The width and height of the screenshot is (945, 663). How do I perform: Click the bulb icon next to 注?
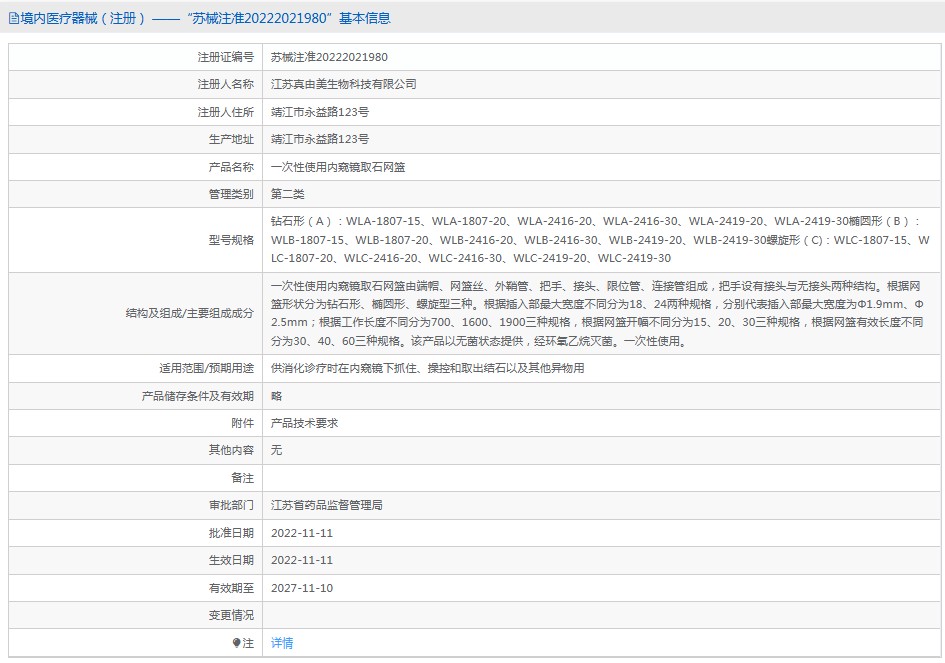(237, 643)
